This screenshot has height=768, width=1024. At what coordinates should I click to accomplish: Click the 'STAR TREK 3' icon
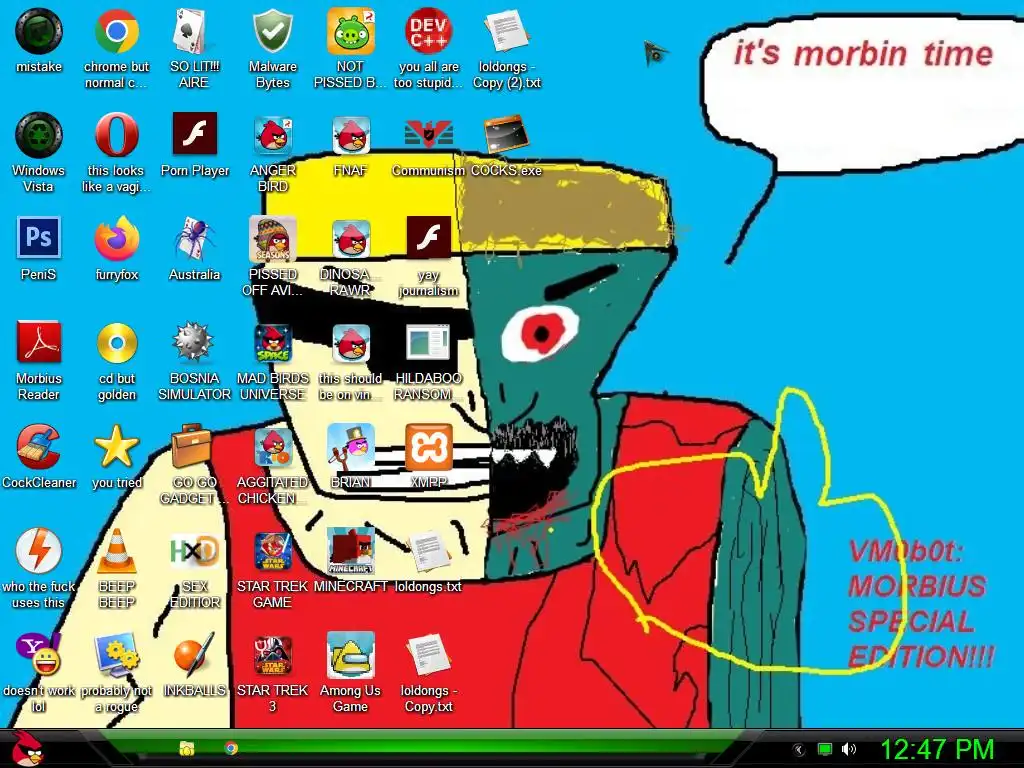click(272, 655)
